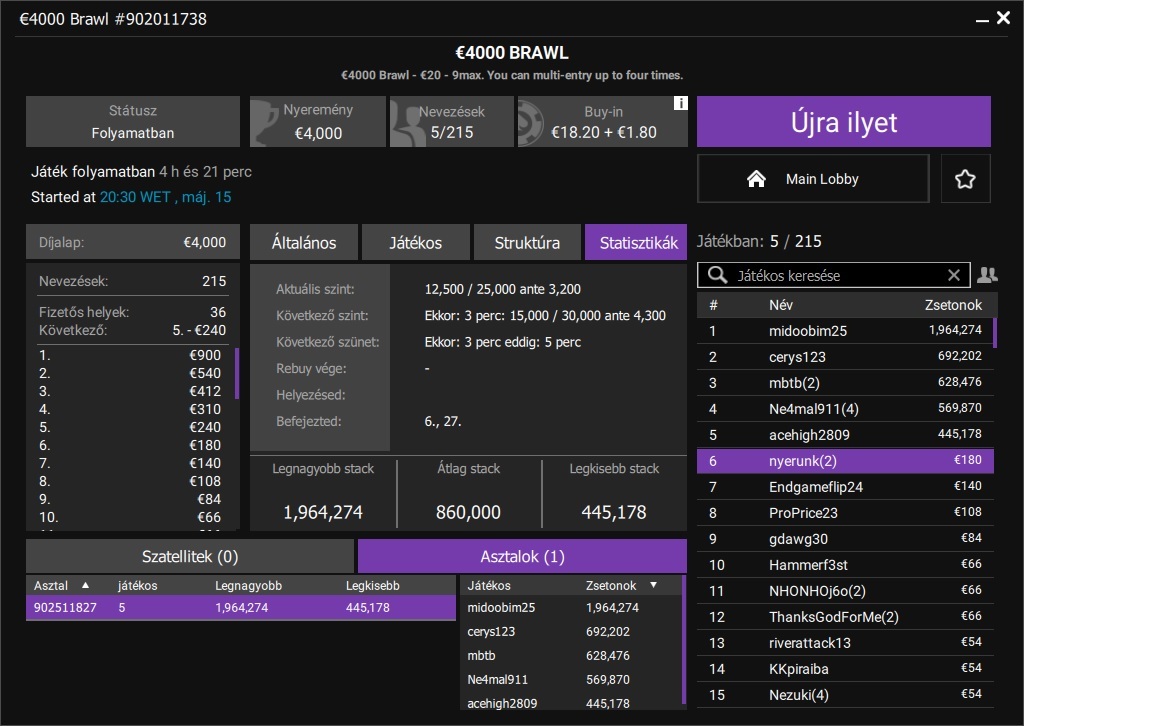Open the Struktúra tab
The image size is (1152, 726).
(x=527, y=242)
